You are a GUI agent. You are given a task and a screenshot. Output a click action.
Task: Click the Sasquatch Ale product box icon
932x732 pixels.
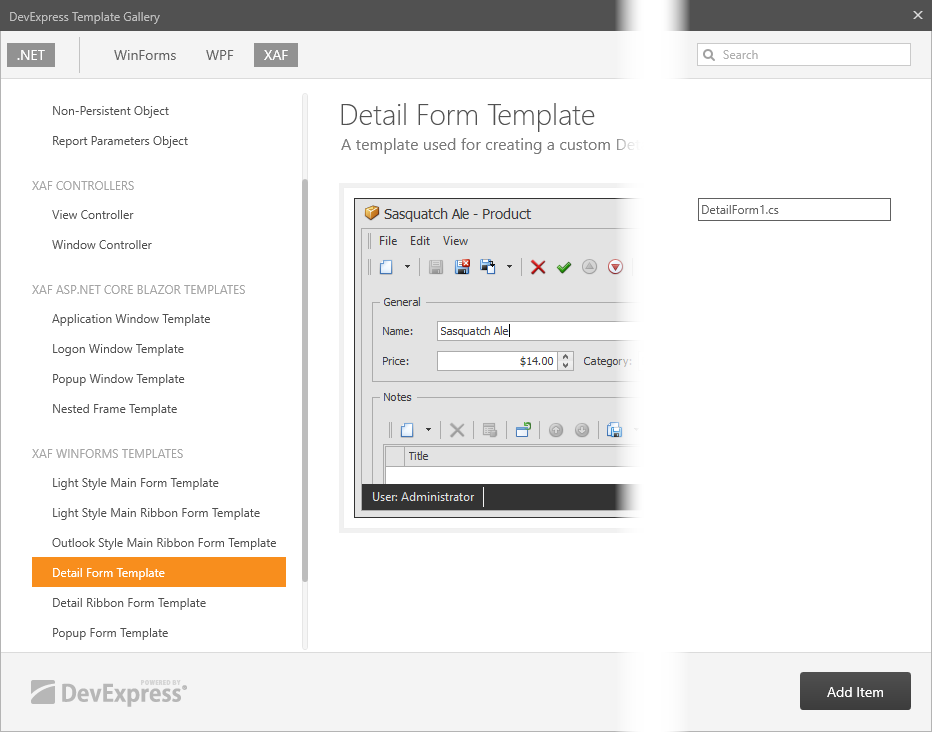tap(372, 213)
